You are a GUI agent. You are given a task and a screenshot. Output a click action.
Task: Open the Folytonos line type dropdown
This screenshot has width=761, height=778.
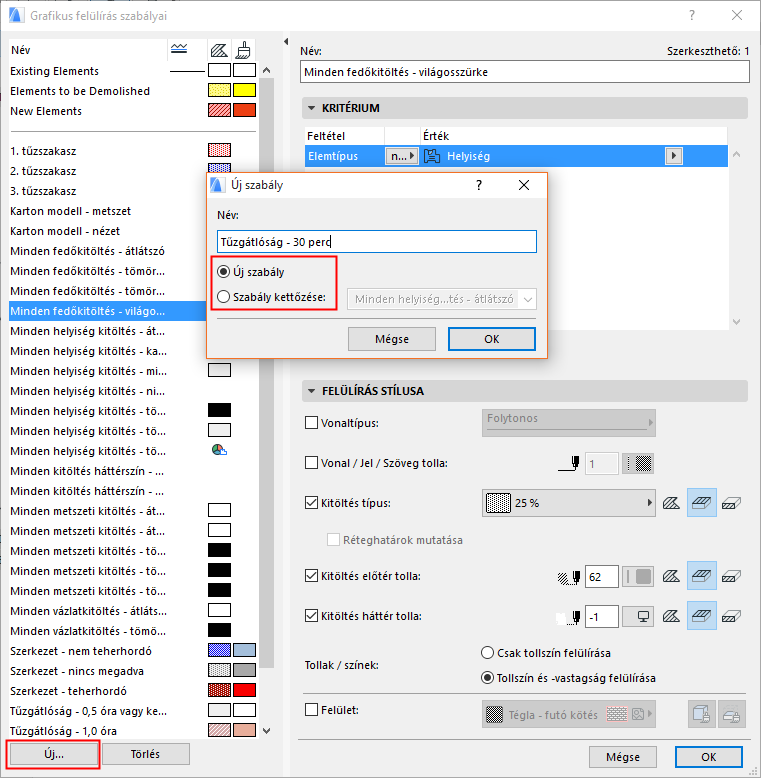[x=569, y=423]
